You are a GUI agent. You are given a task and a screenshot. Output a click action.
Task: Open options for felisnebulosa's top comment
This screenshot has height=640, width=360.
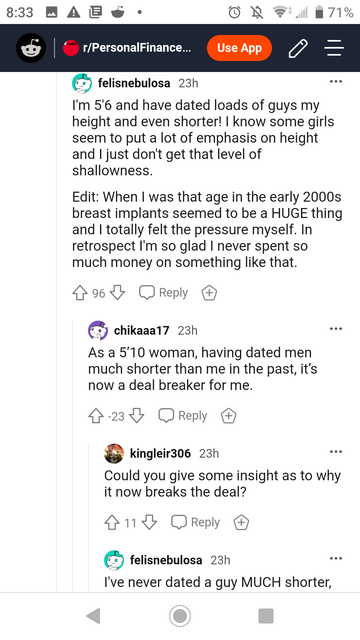pos(336,82)
